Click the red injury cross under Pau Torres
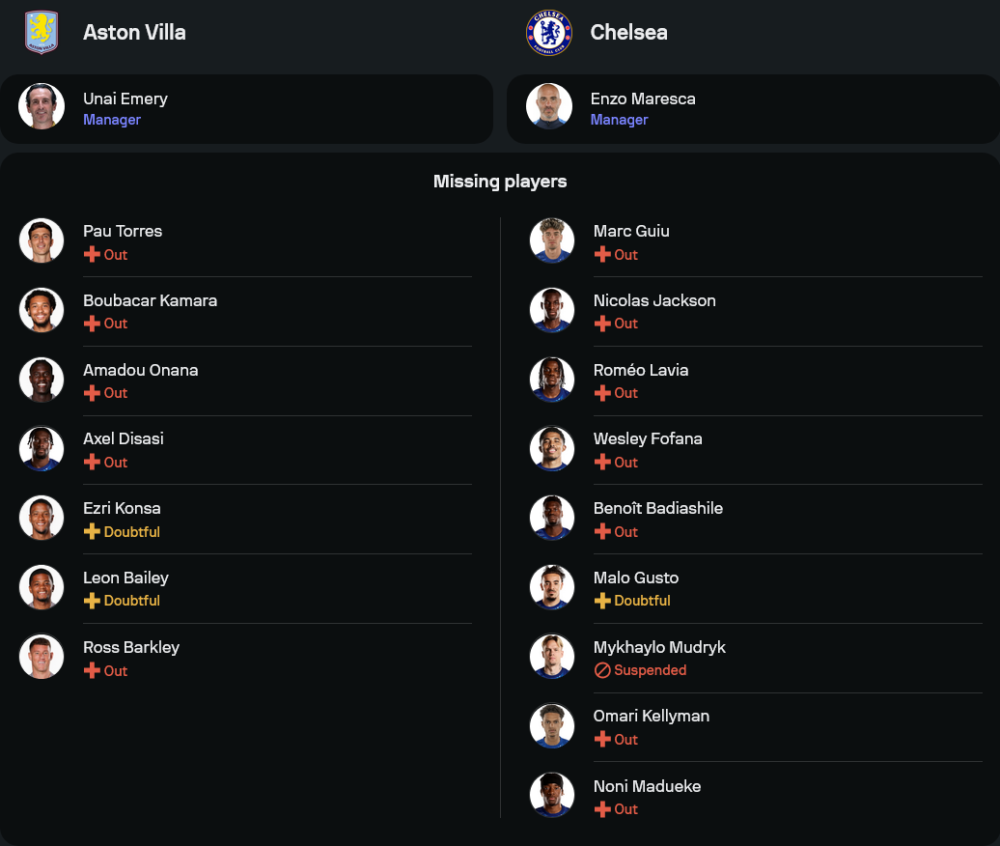Viewport: 1000px width, 846px height. [x=92, y=255]
